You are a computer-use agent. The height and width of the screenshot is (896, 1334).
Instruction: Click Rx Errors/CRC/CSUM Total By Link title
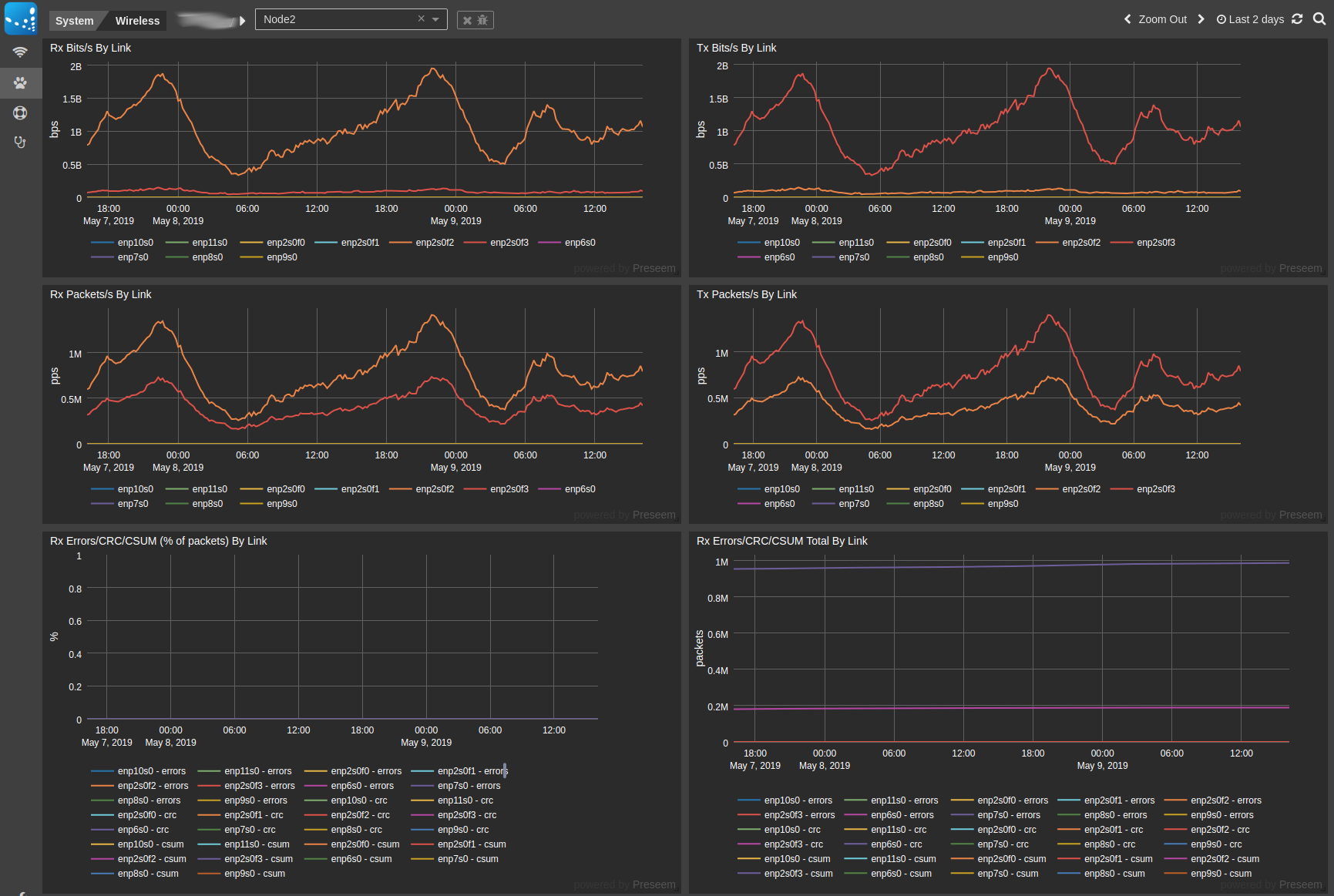[781, 541]
